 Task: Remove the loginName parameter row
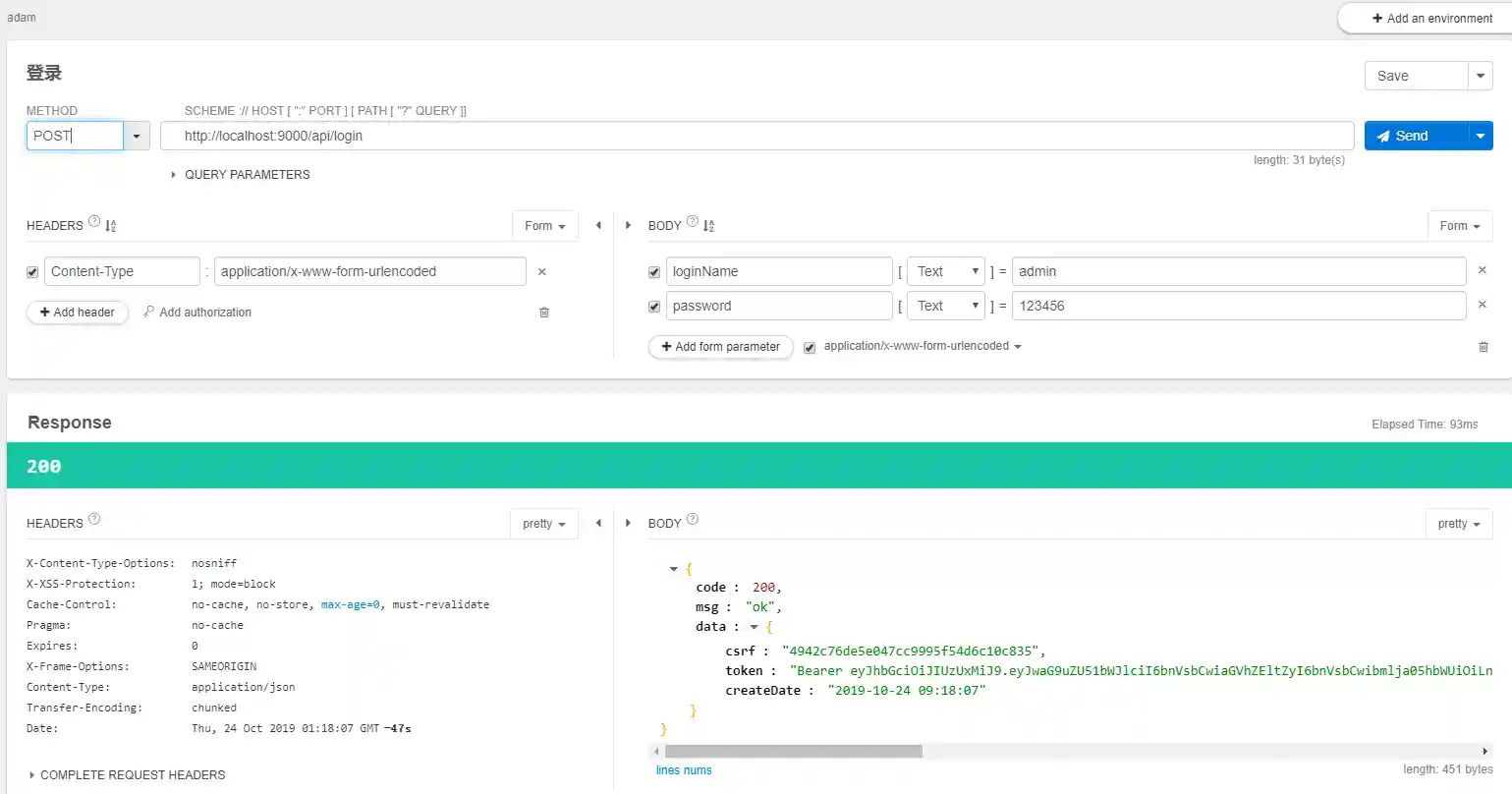point(1483,270)
